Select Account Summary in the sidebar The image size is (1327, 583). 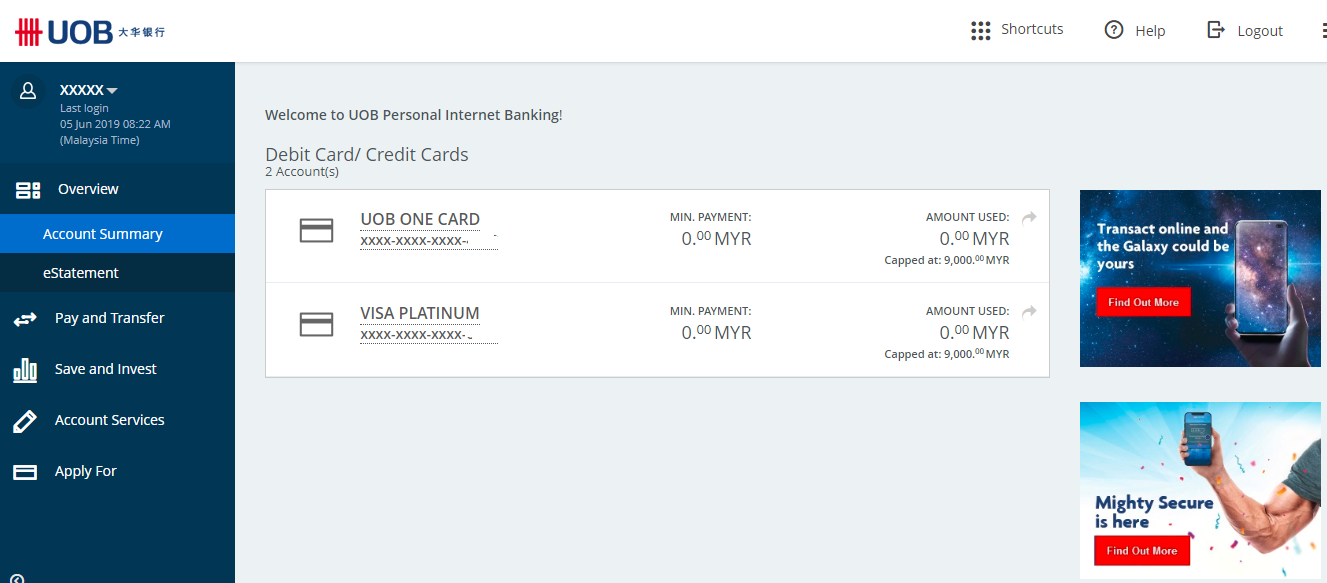(x=117, y=234)
